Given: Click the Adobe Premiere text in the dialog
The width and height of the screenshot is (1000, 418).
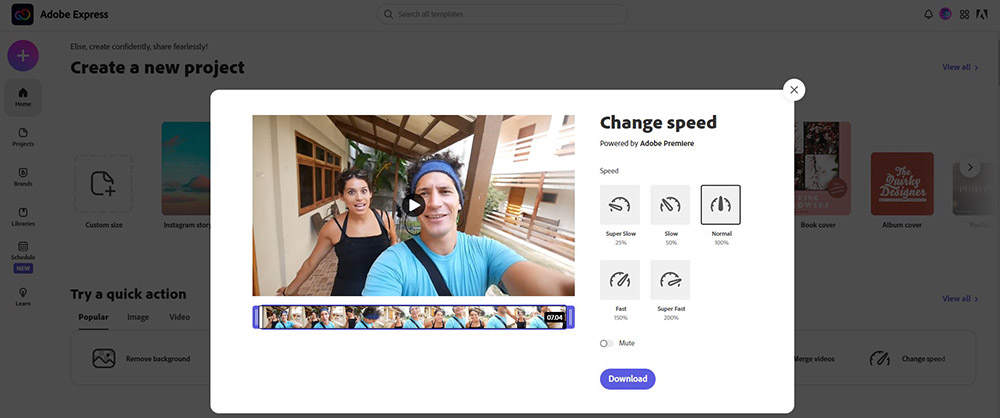Looking at the screenshot, I should (667, 144).
